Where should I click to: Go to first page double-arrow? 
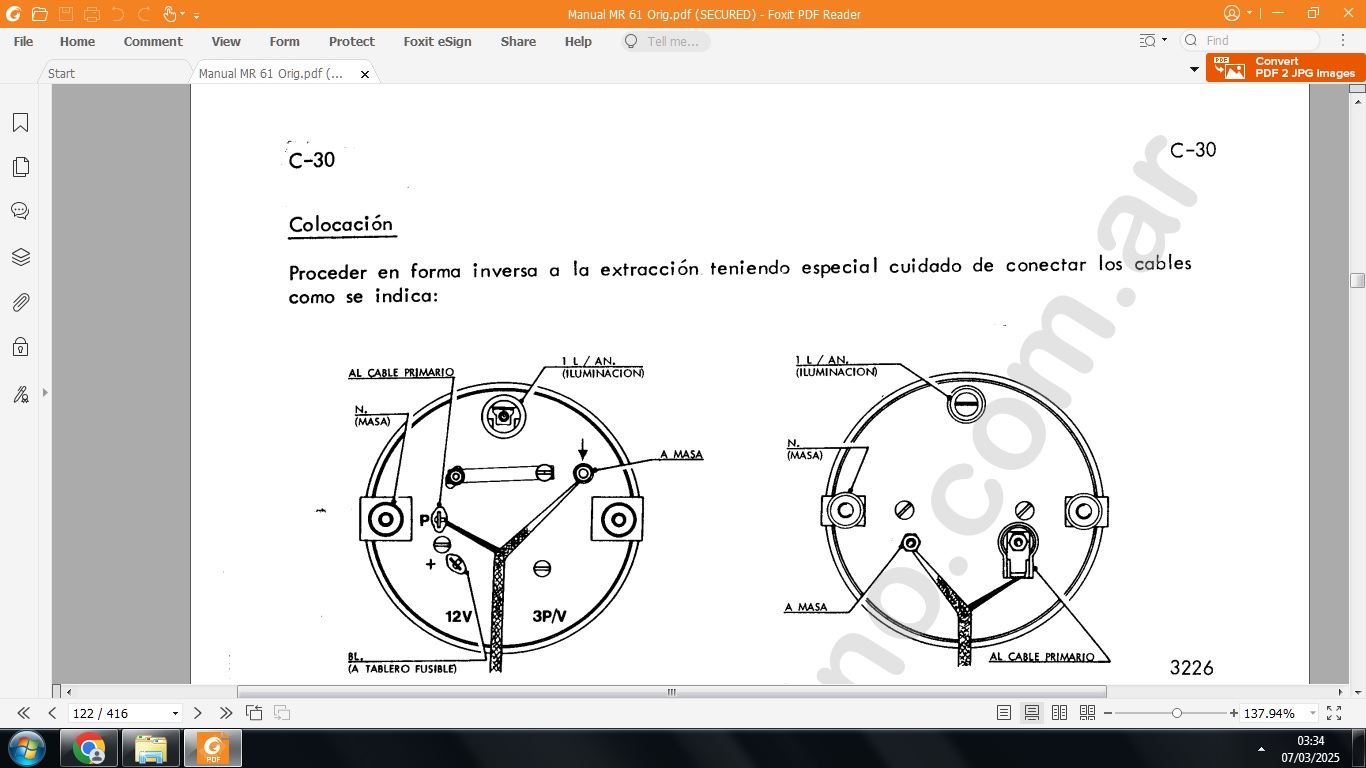pos(24,713)
